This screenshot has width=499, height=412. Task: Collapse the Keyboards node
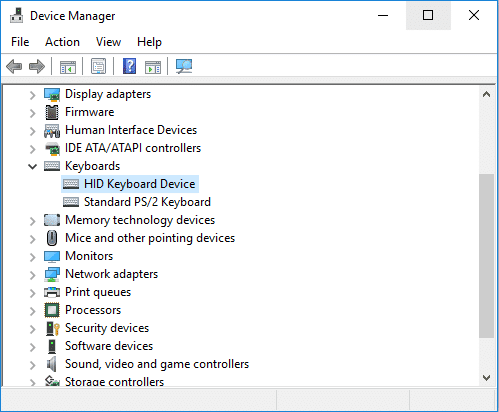pos(32,166)
